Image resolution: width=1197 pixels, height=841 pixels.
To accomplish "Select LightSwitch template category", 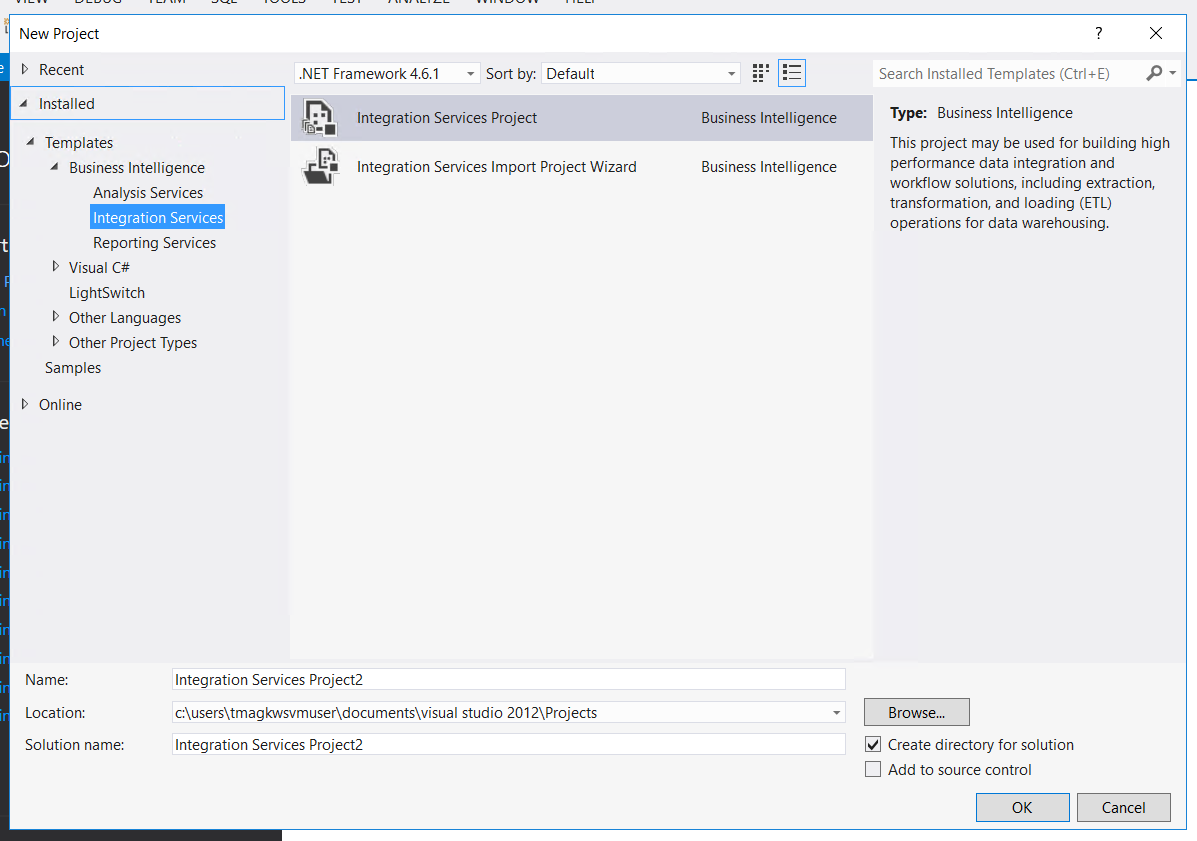I will pos(107,293).
